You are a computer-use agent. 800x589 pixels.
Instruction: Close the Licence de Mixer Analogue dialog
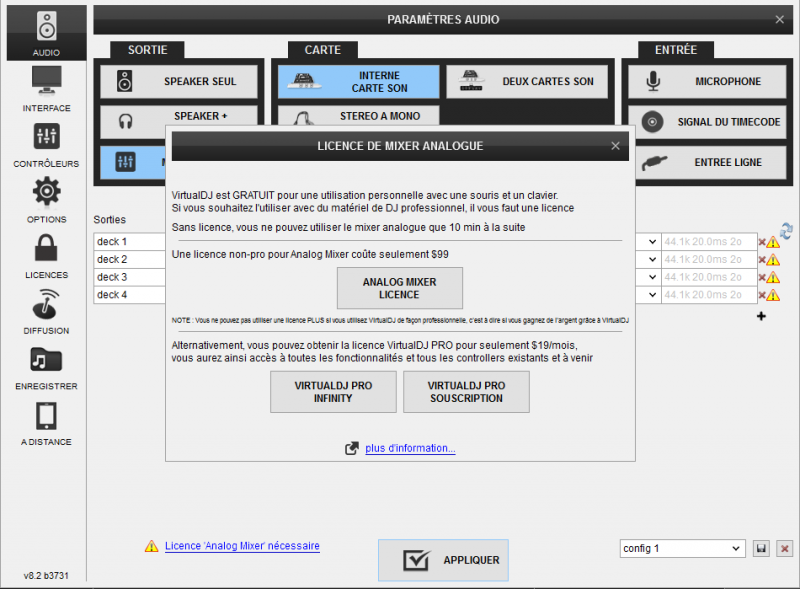click(615, 146)
